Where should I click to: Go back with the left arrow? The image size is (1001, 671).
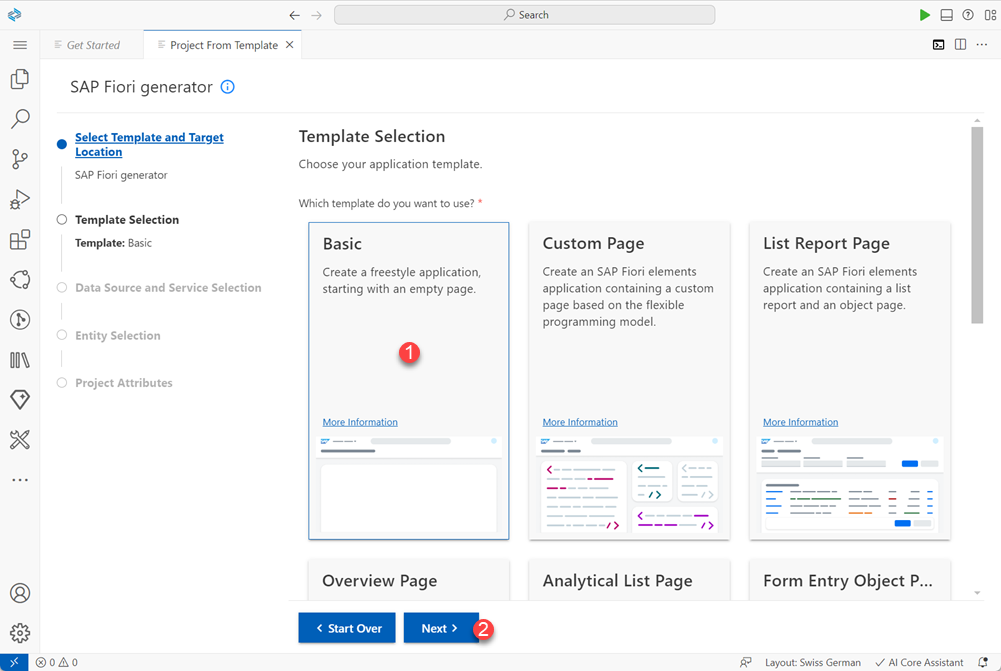[x=294, y=15]
